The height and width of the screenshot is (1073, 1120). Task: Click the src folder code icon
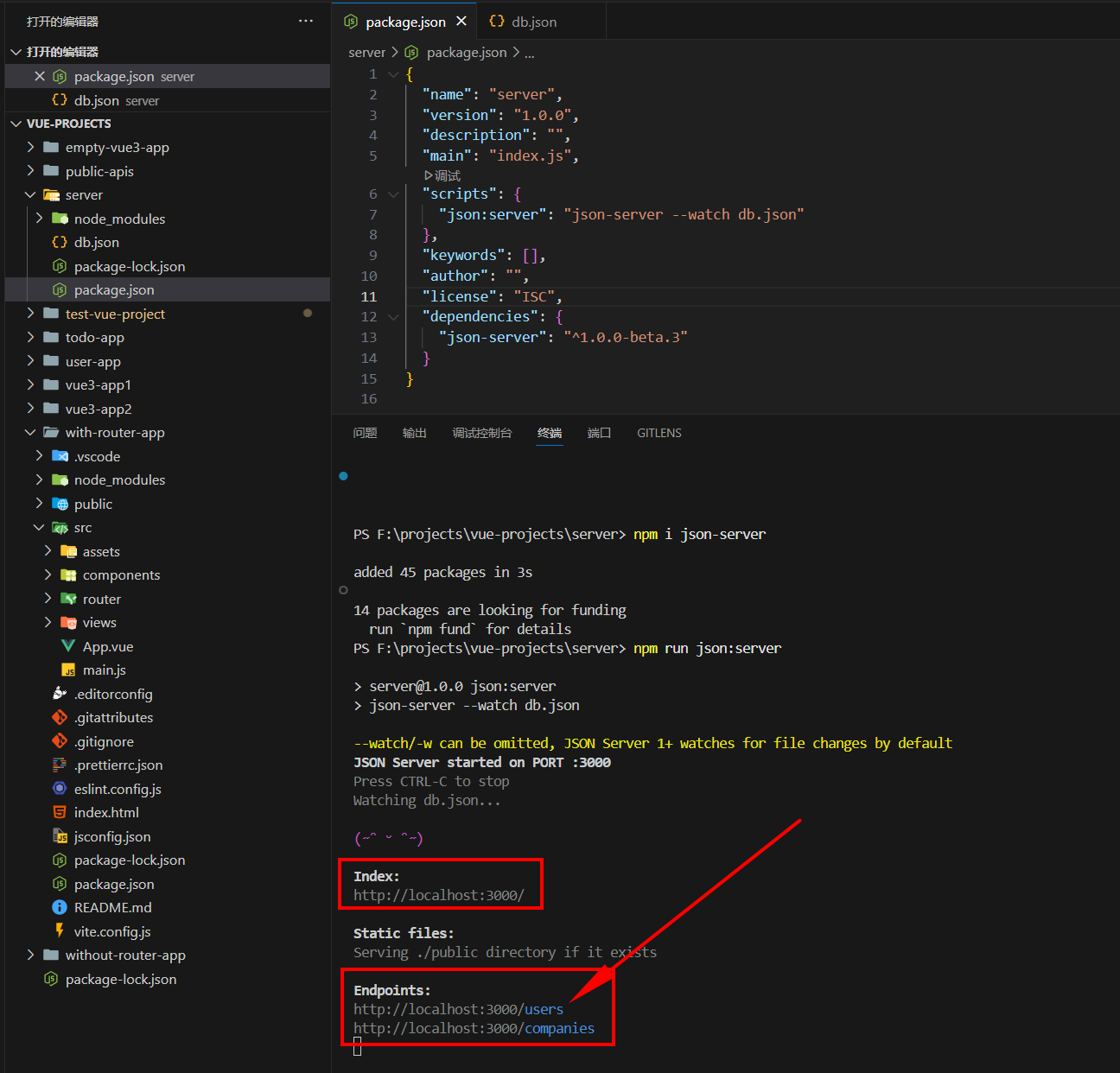point(60,527)
